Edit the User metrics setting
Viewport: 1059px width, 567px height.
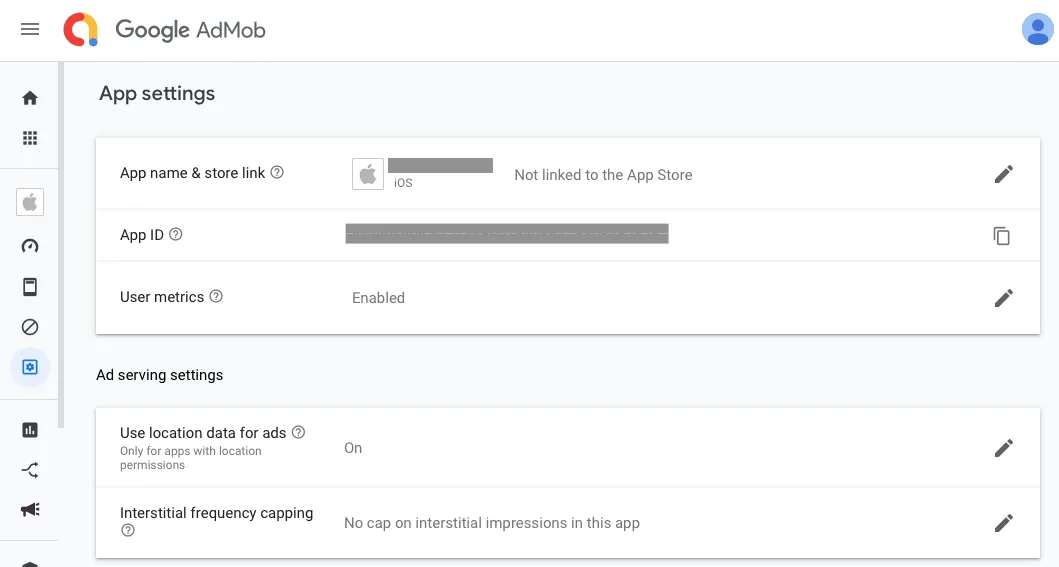[1004, 298]
